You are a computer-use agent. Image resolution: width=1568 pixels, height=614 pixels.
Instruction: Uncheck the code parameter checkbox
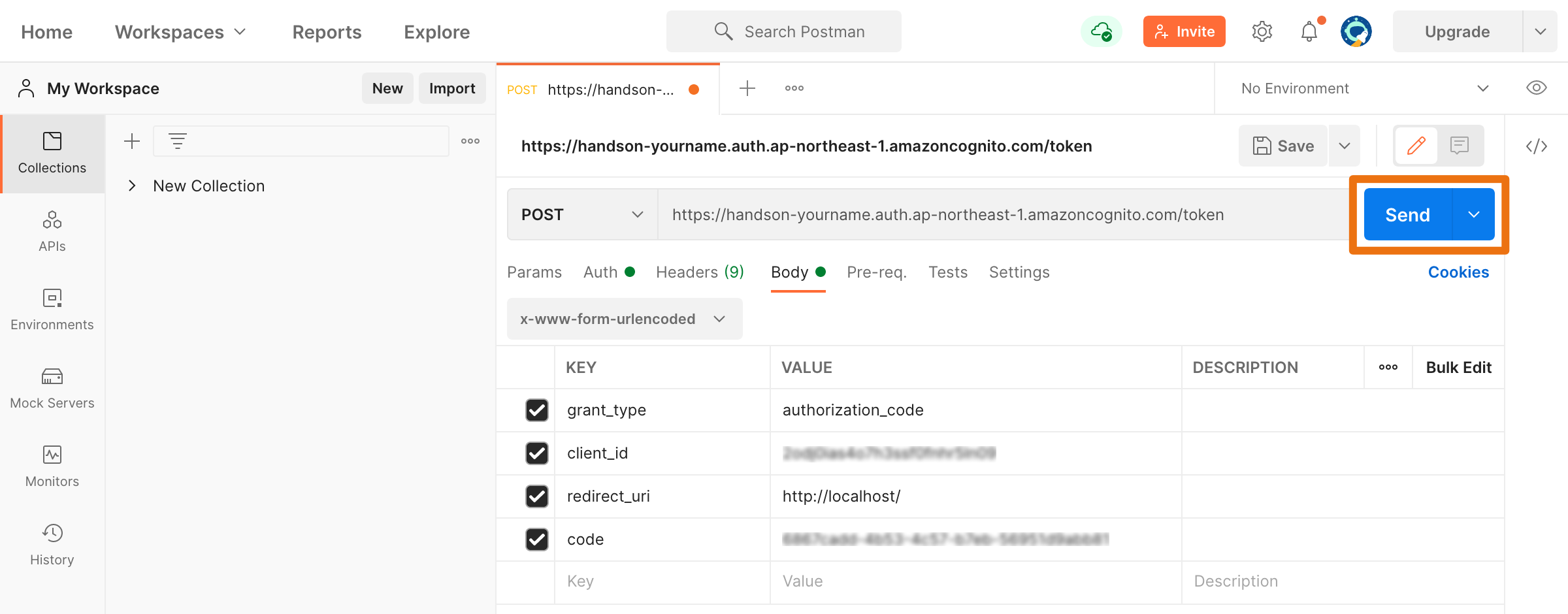537,540
